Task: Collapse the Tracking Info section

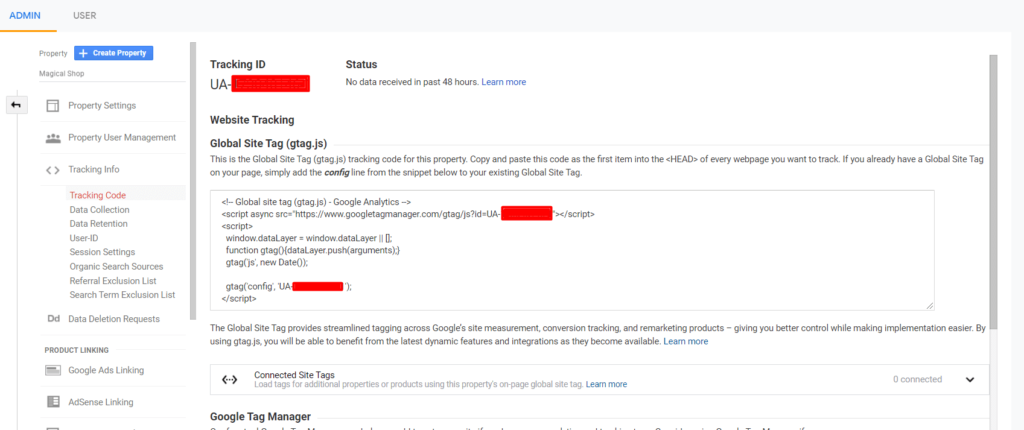Action: [x=94, y=169]
